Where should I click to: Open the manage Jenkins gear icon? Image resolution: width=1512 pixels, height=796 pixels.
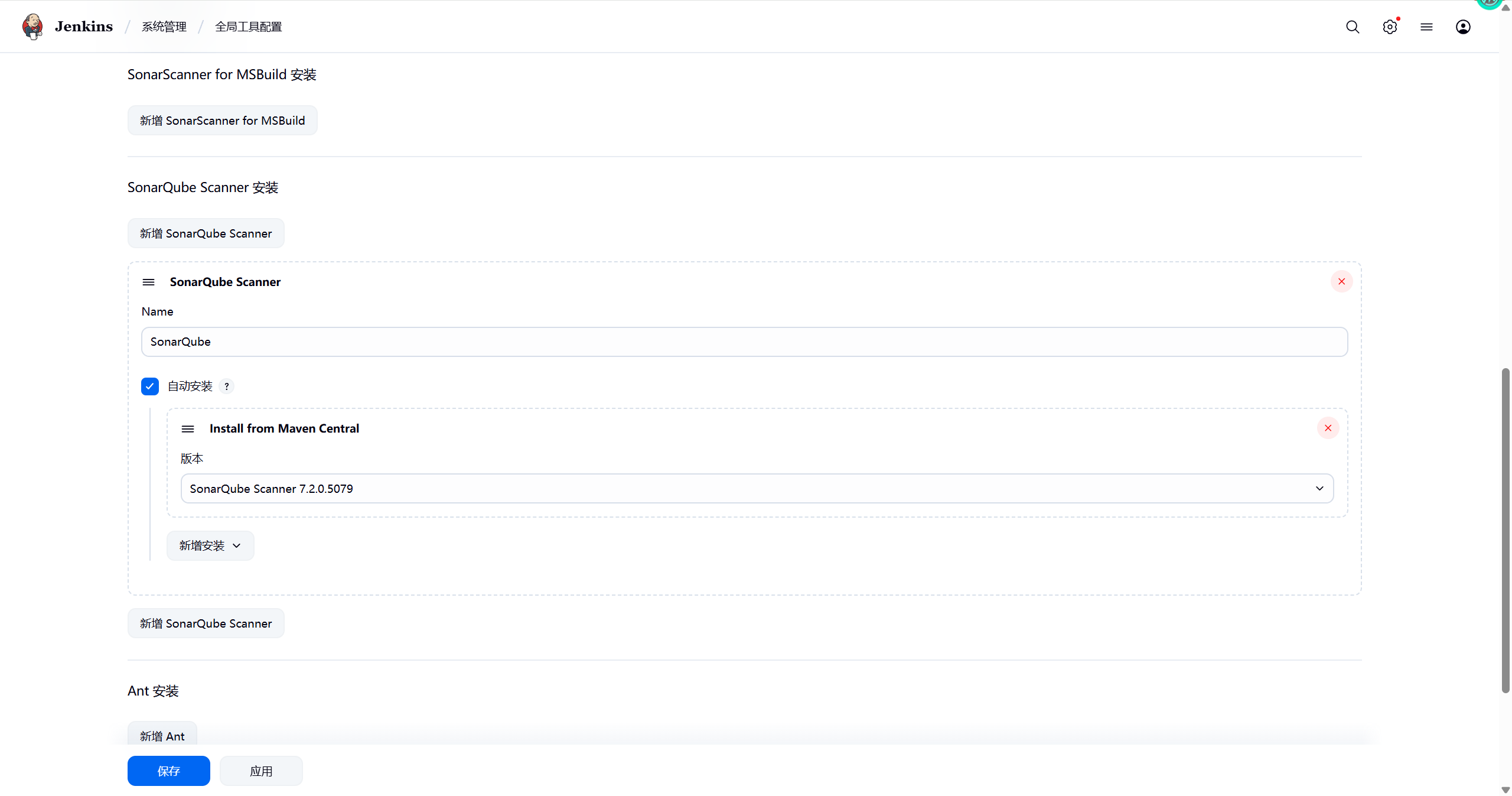pyautogui.click(x=1390, y=27)
